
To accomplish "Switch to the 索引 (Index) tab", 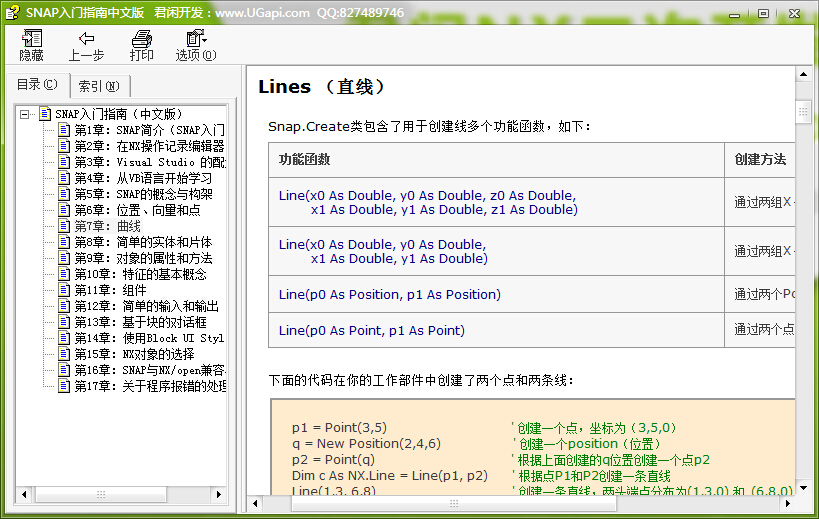I will point(99,86).
